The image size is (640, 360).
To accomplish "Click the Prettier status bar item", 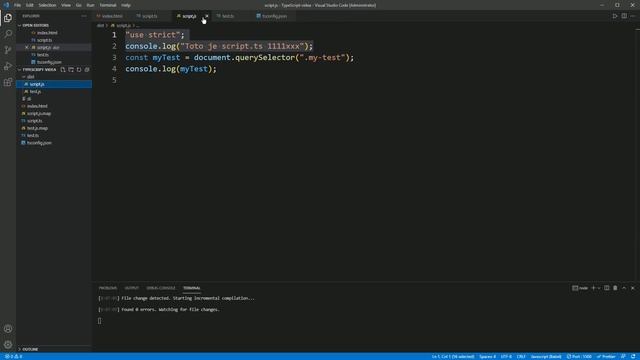I will click(607, 356).
